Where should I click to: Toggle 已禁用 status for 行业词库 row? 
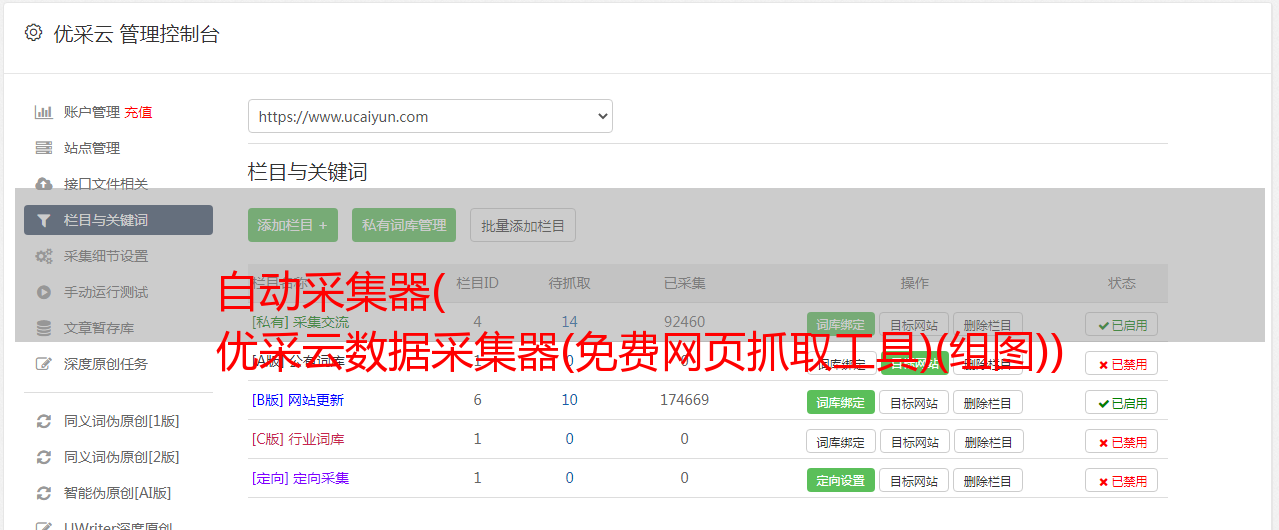click(x=1121, y=441)
